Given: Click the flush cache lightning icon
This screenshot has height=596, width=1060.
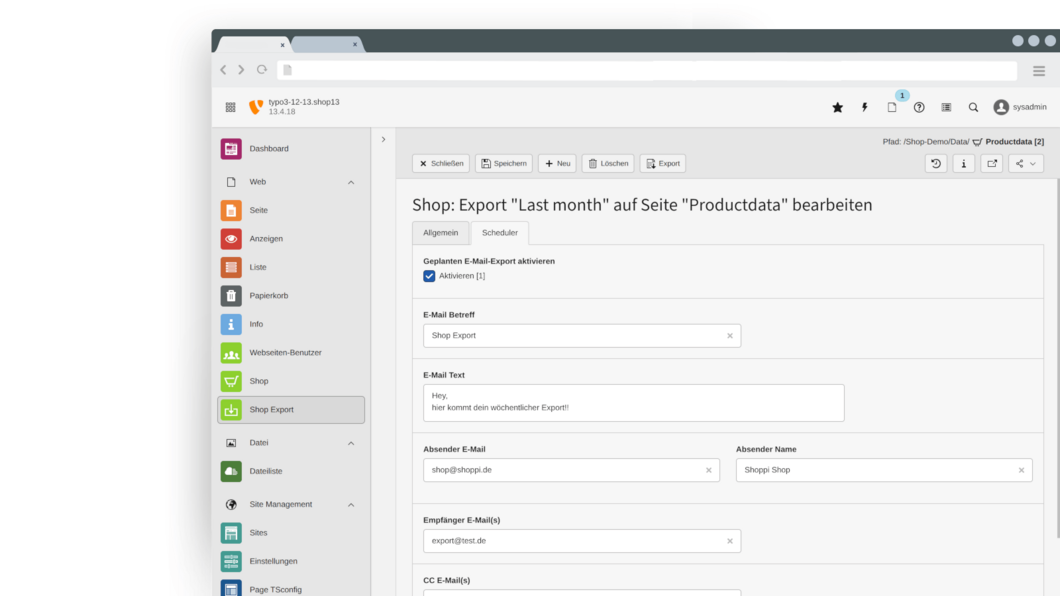Looking at the screenshot, I should pyautogui.click(x=864, y=108).
